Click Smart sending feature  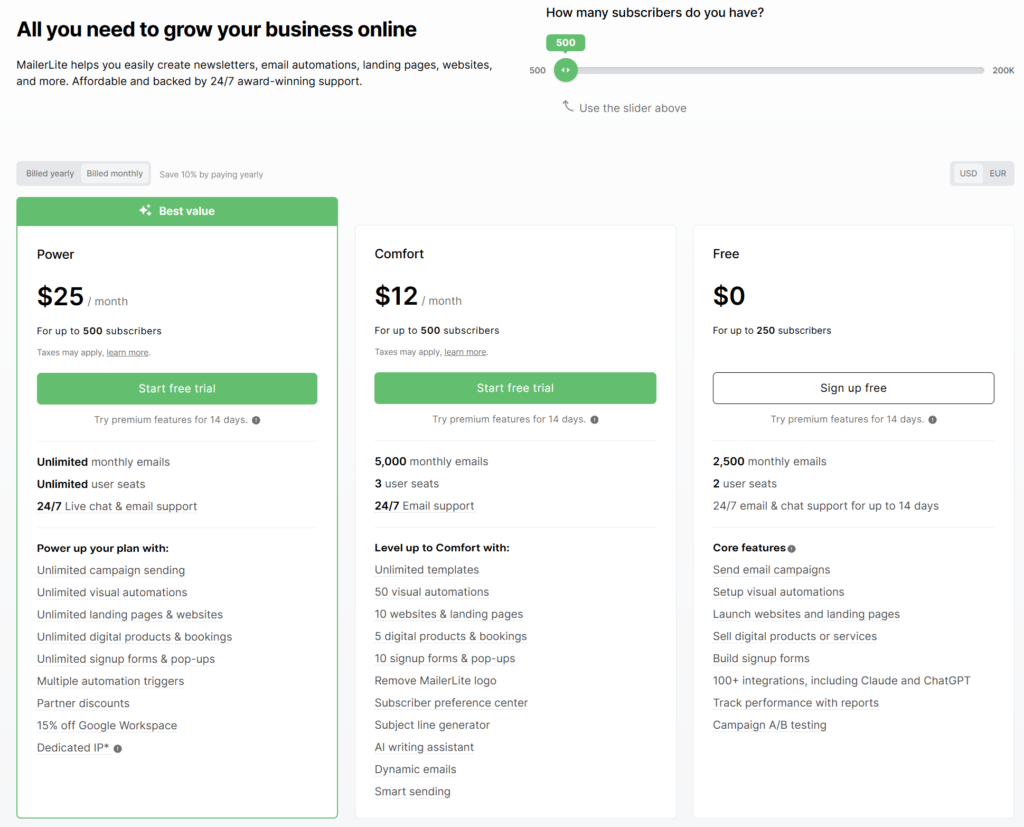click(413, 792)
